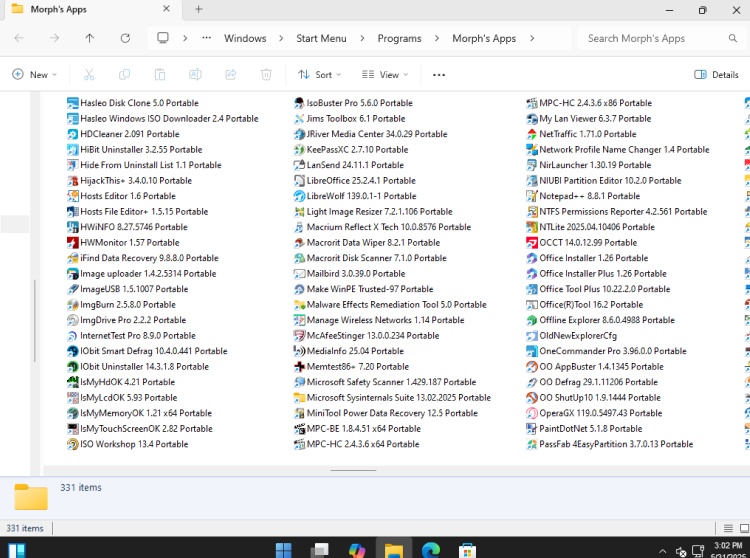Go to the Programs breadcrumb folder
Screen dimensions: 750x558
pyautogui.click(x=399, y=38)
